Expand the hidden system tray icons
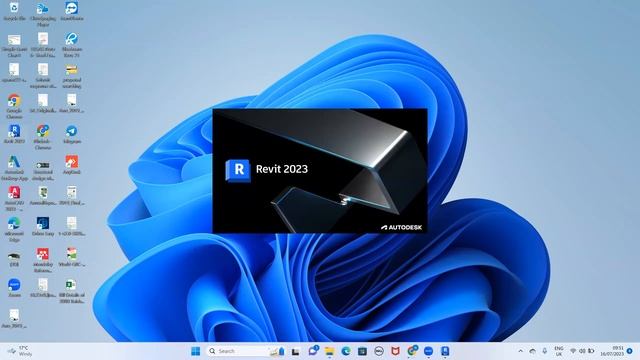640x360 pixels. (520, 351)
